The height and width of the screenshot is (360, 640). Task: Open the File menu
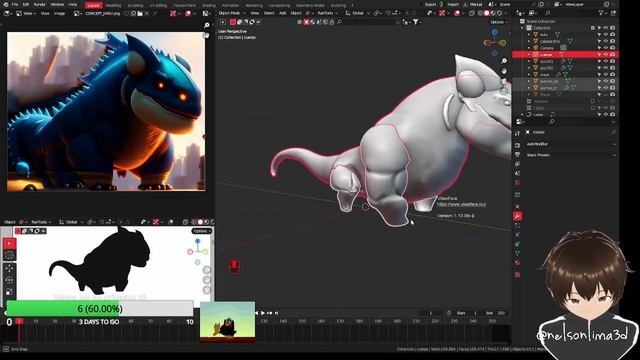(x=15, y=4)
